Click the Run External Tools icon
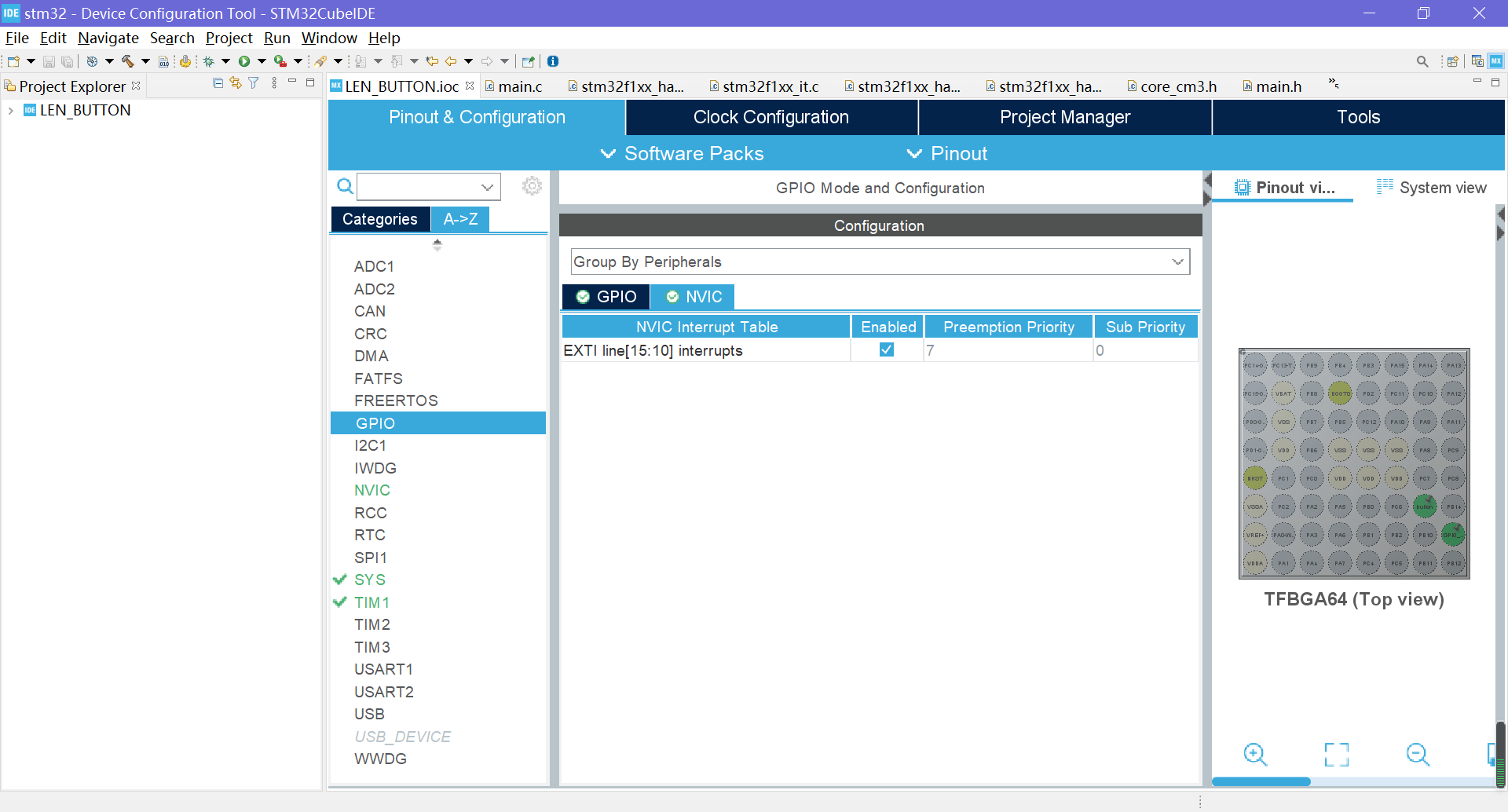 pos(280,61)
